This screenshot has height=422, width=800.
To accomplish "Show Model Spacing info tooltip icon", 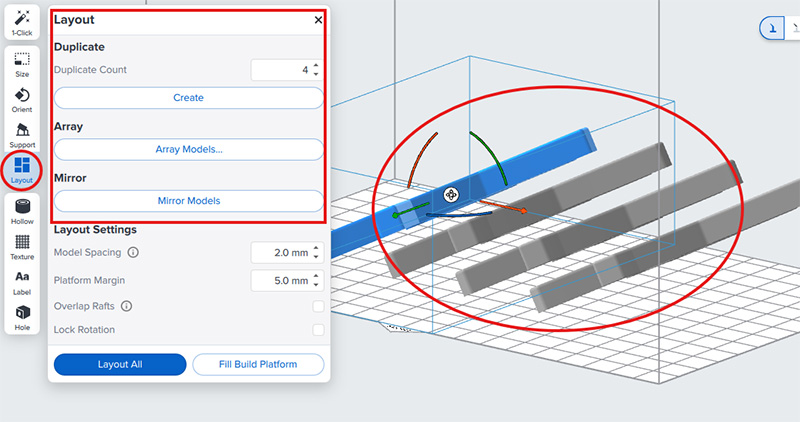I will (133, 253).
